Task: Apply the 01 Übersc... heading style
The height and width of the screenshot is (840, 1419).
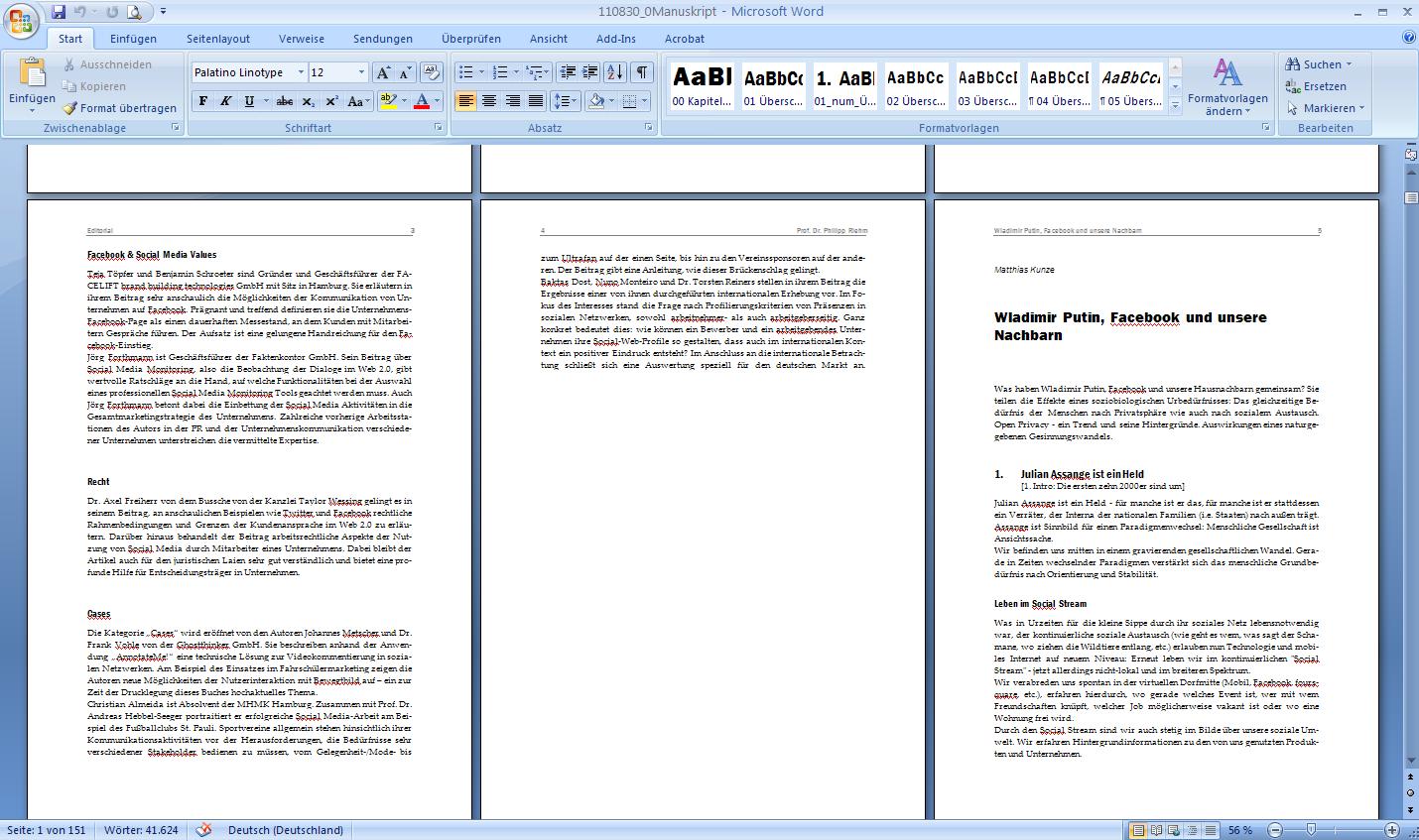Action: pos(773,86)
